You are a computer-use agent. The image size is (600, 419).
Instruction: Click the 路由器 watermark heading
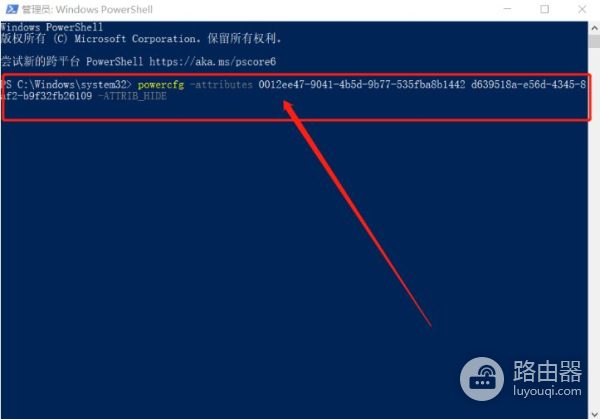pyautogui.click(x=547, y=371)
